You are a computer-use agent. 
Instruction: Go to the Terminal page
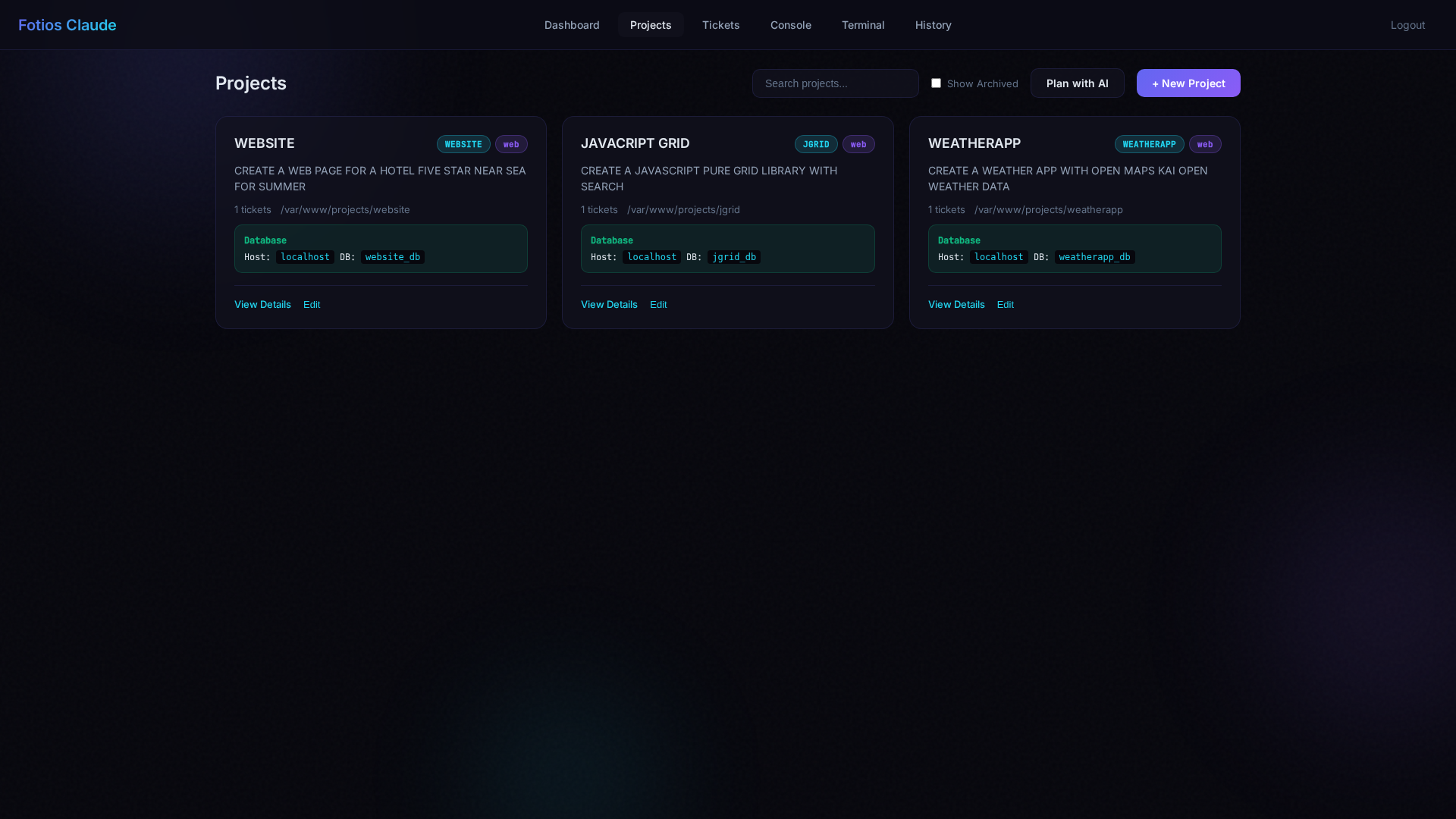(862, 25)
